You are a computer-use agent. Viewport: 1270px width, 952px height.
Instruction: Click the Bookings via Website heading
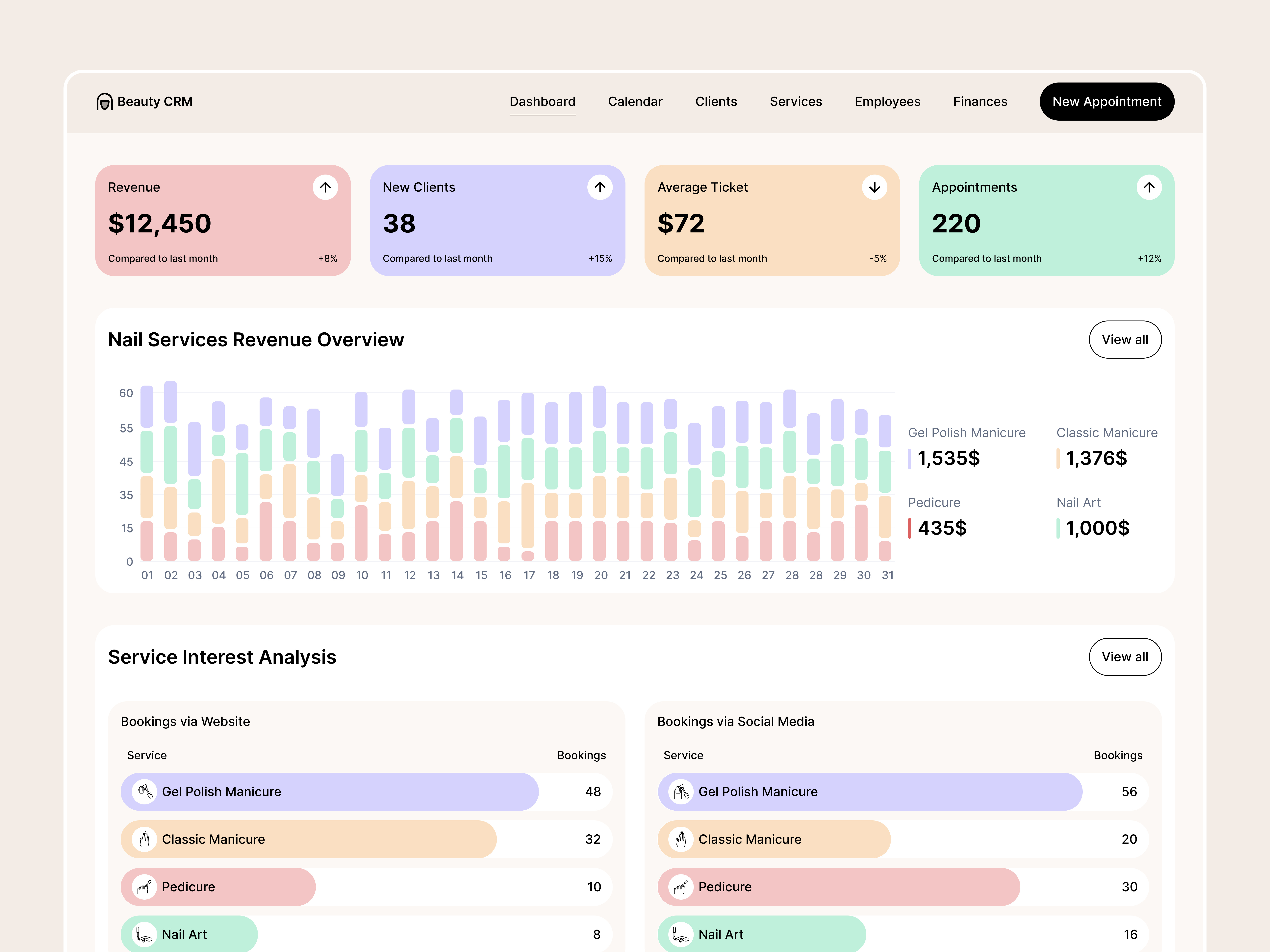point(186,722)
